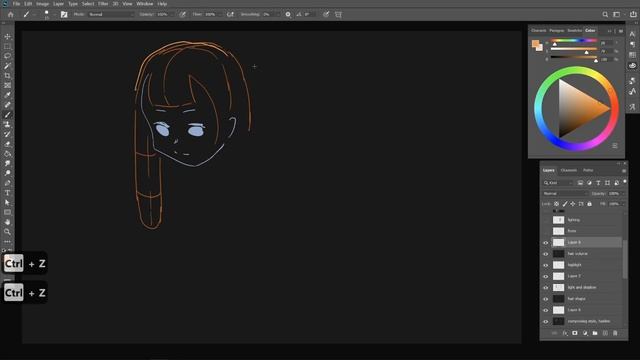The image size is (640, 360).
Task: Hide the light and shadow layer
Action: click(x=546, y=288)
